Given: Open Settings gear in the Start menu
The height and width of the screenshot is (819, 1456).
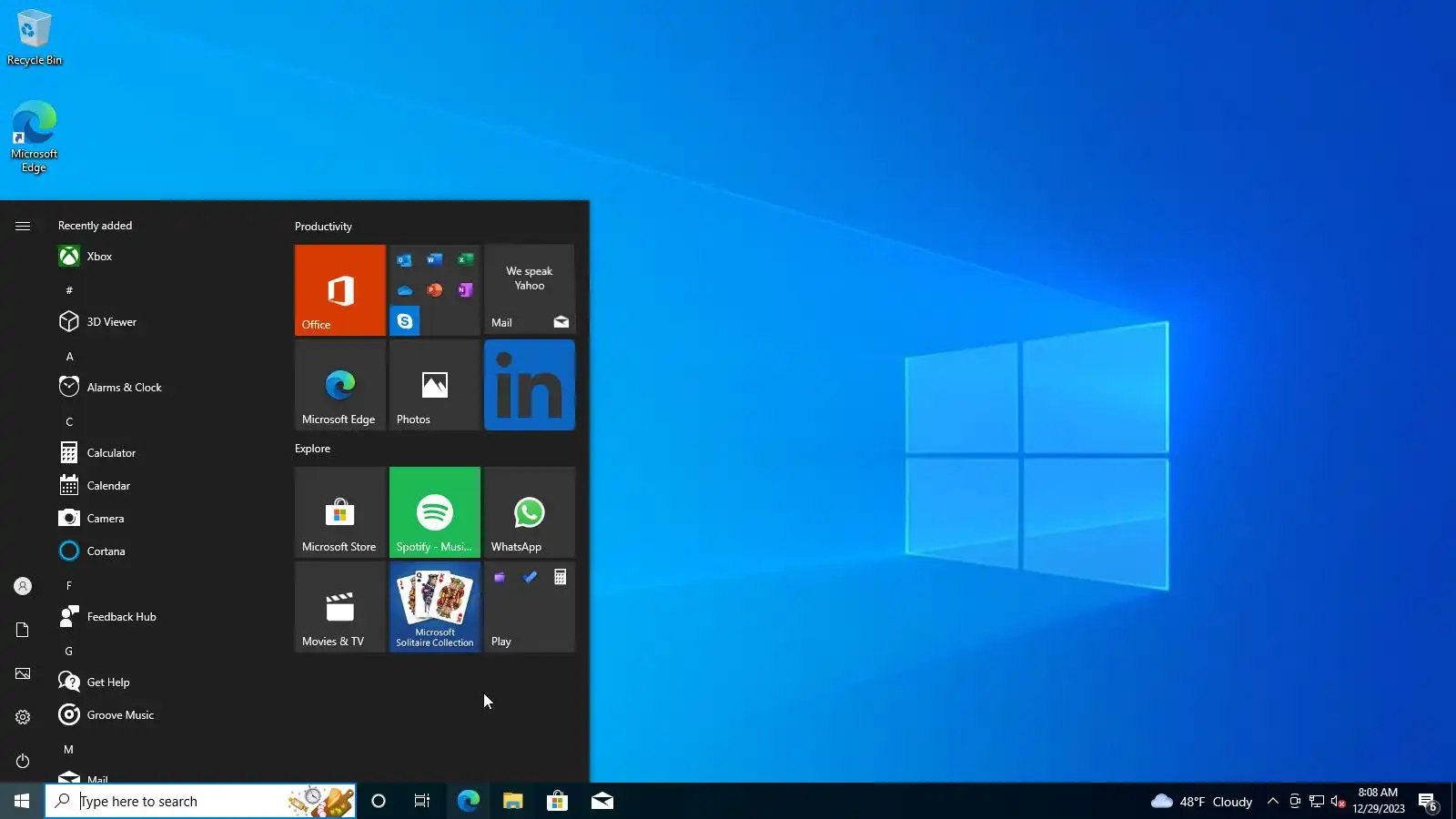Looking at the screenshot, I should (23, 717).
